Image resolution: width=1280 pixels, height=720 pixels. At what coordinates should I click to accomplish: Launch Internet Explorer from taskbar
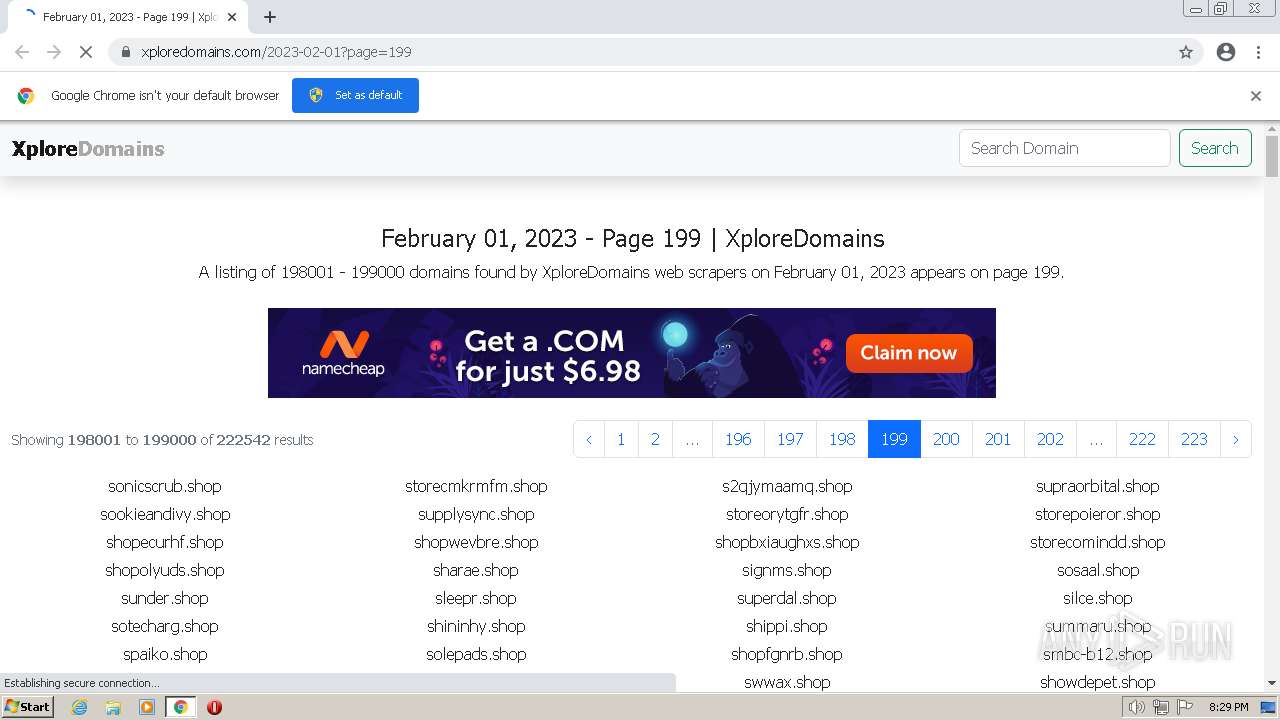(x=79, y=707)
